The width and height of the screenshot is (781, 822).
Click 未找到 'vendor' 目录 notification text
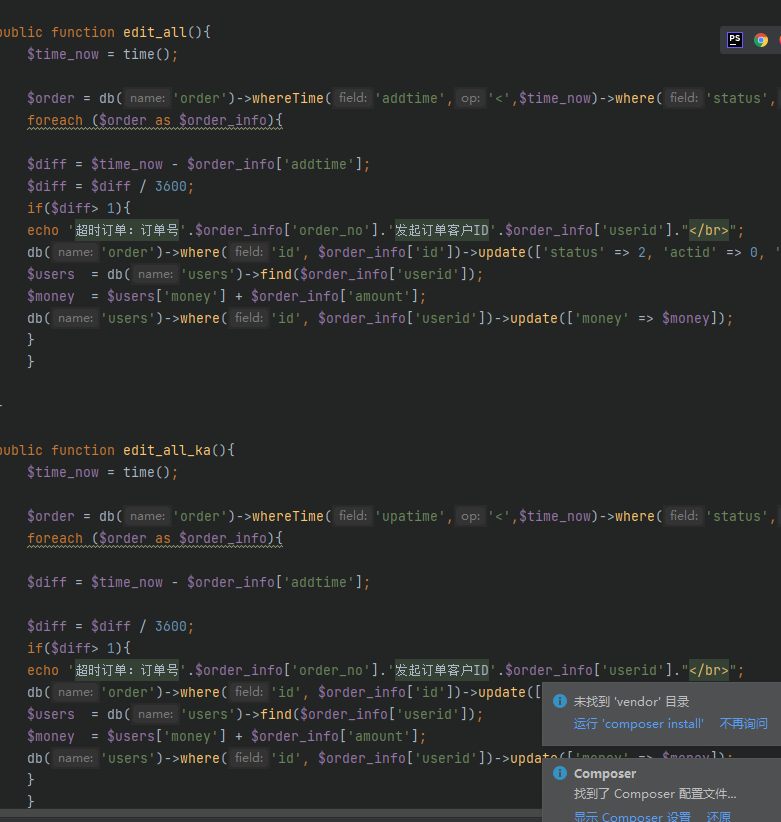631,701
